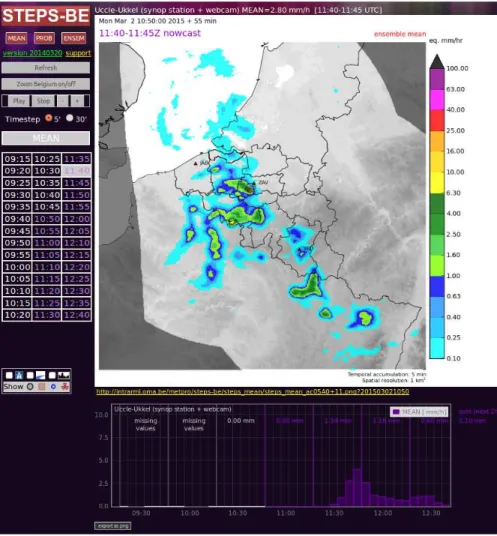The image size is (497, 536).
Task: Select the 12:15 nowcast frame
Action: [77, 255]
